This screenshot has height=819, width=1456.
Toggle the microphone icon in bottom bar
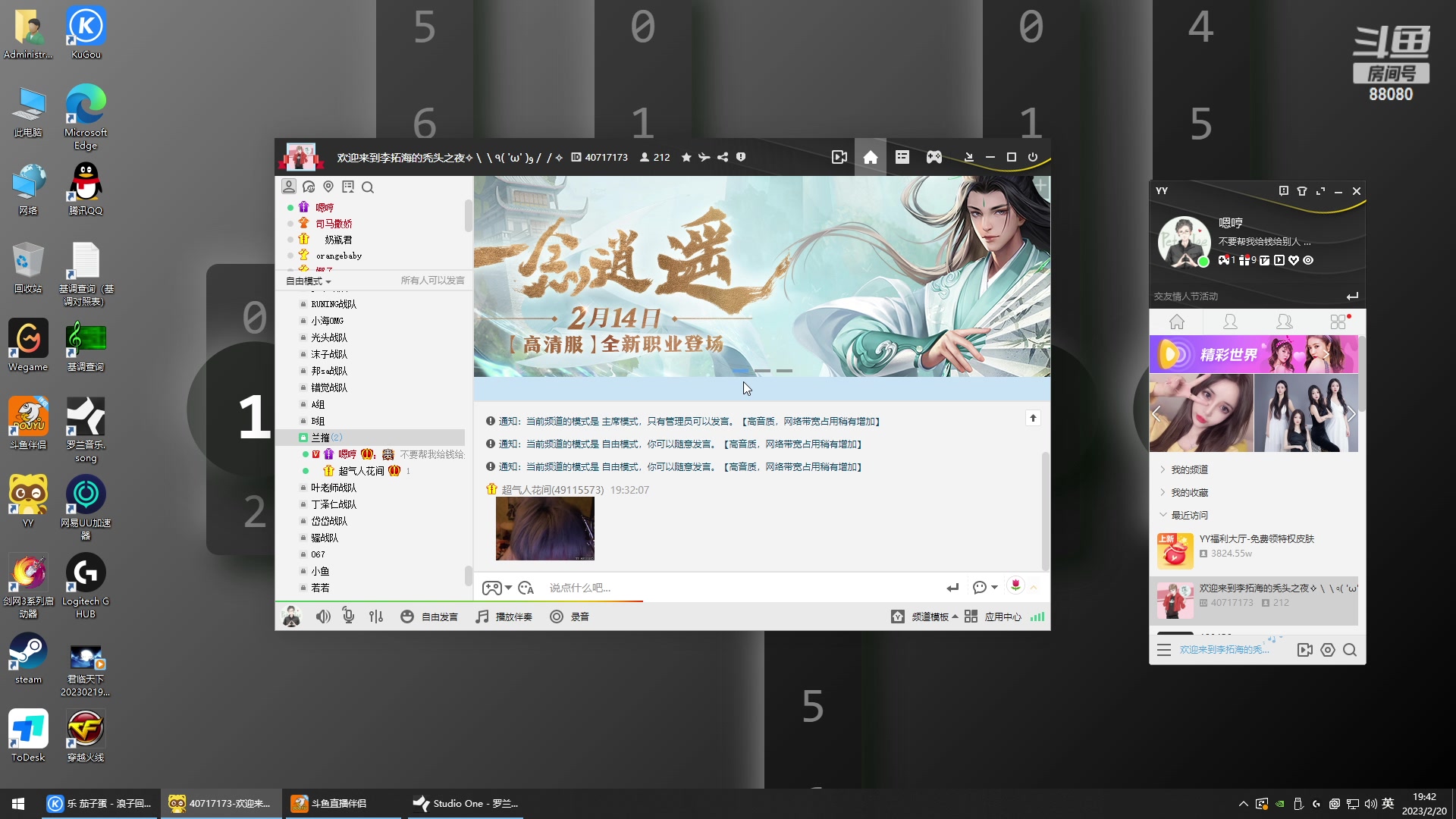pos(348,616)
